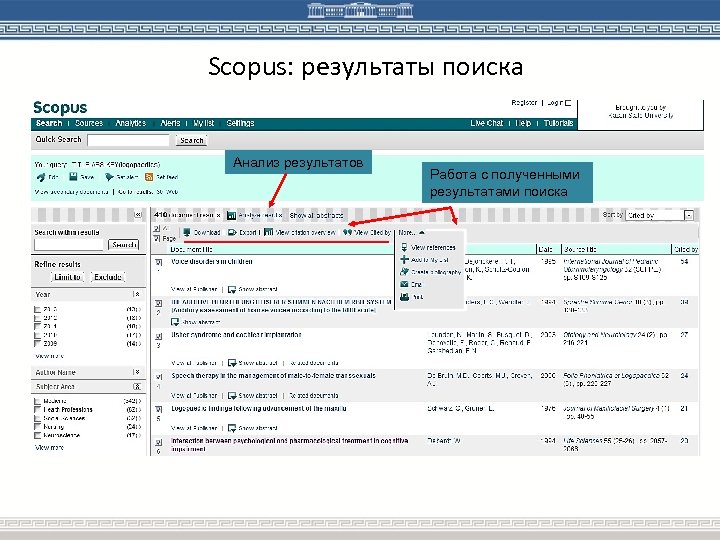Click the orange Set feed RSS icon
The width and height of the screenshot is (720, 540).
pyautogui.click(x=149, y=177)
